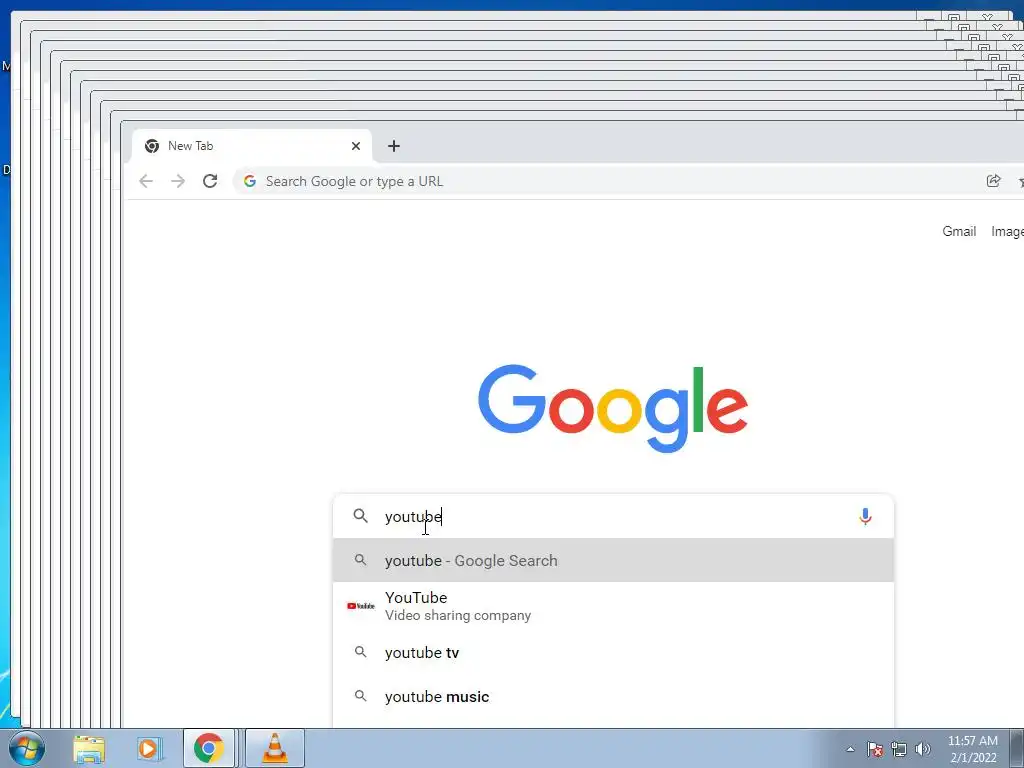Click the search box containing youtube
1024x768 pixels.
pyautogui.click(x=613, y=517)
